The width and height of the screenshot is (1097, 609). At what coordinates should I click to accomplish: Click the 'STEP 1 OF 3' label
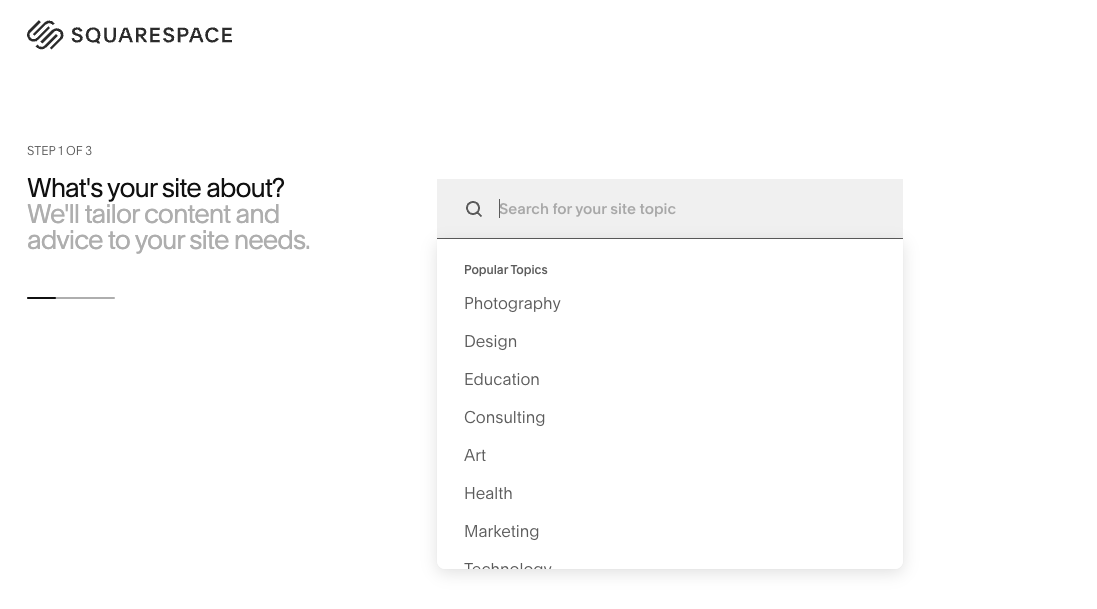pyautogui.click(x=59, y=151)
